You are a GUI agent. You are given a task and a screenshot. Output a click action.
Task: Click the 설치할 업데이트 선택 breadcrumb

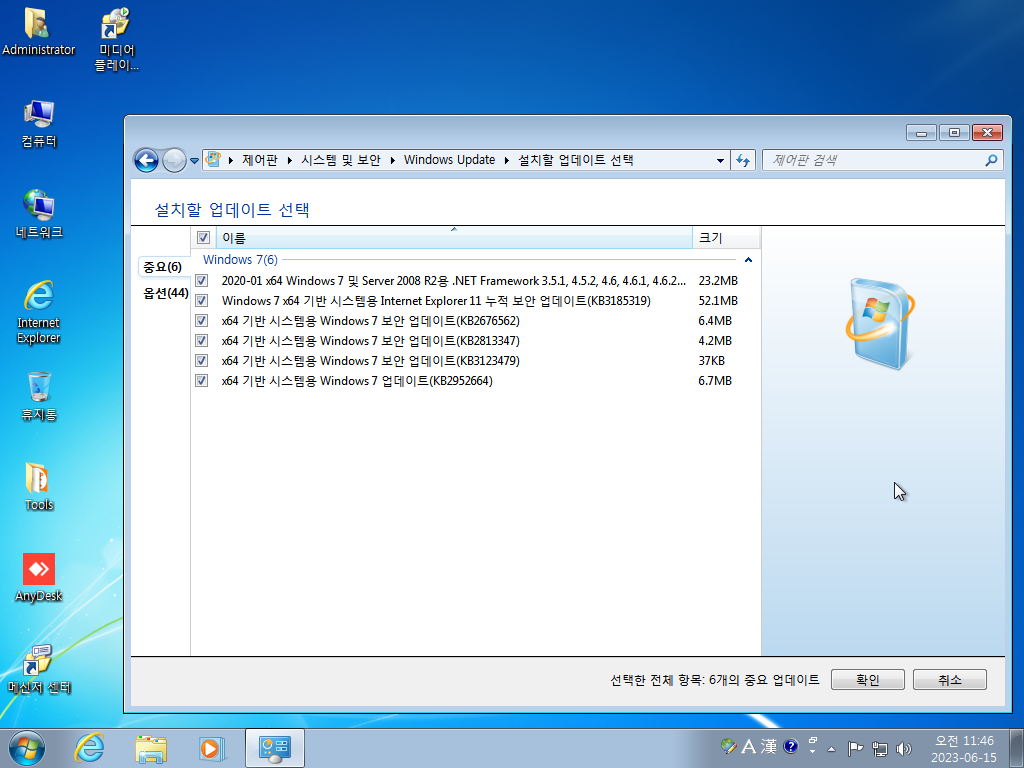(575, 160)
